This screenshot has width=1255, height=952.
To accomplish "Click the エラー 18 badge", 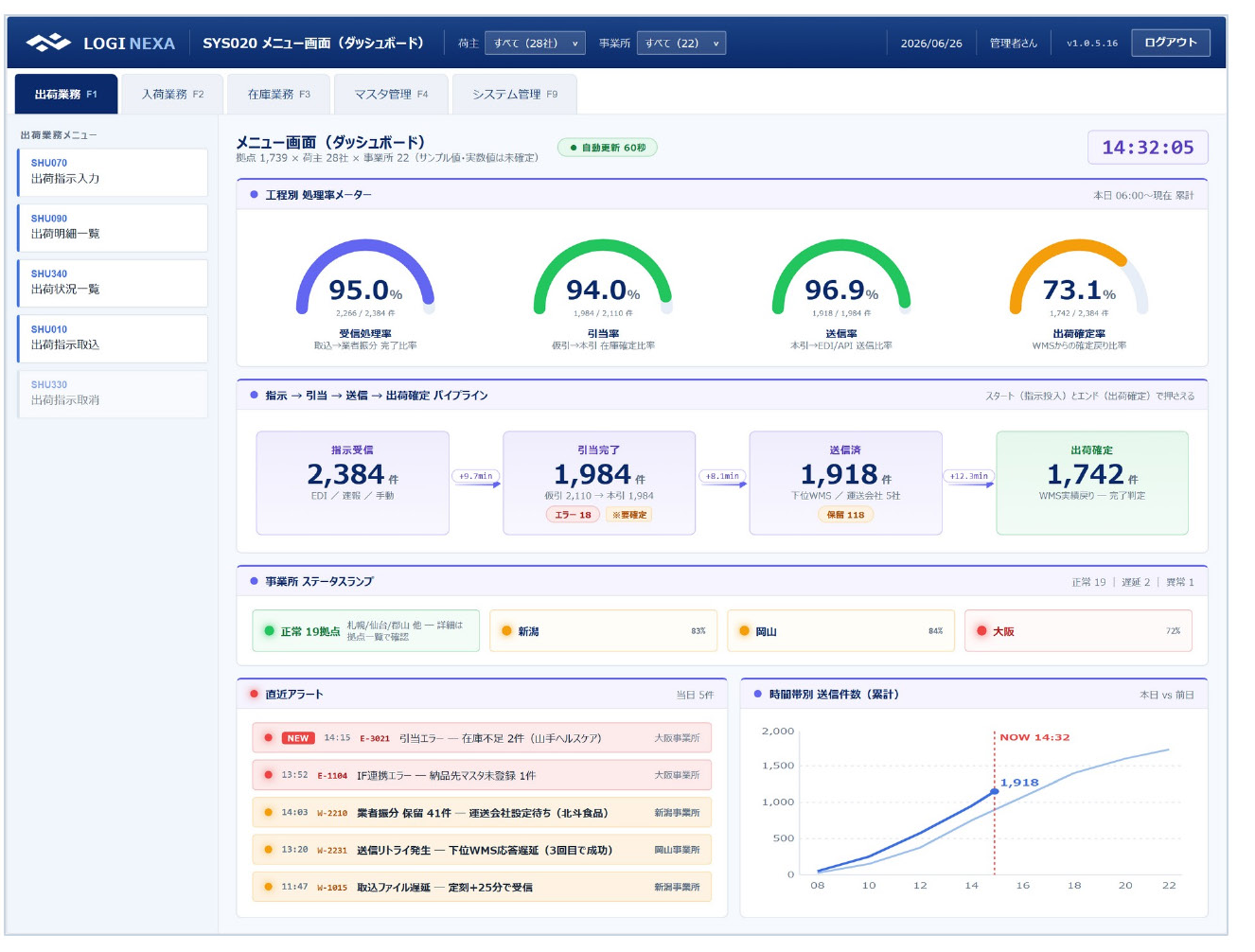I will point(573,515).
